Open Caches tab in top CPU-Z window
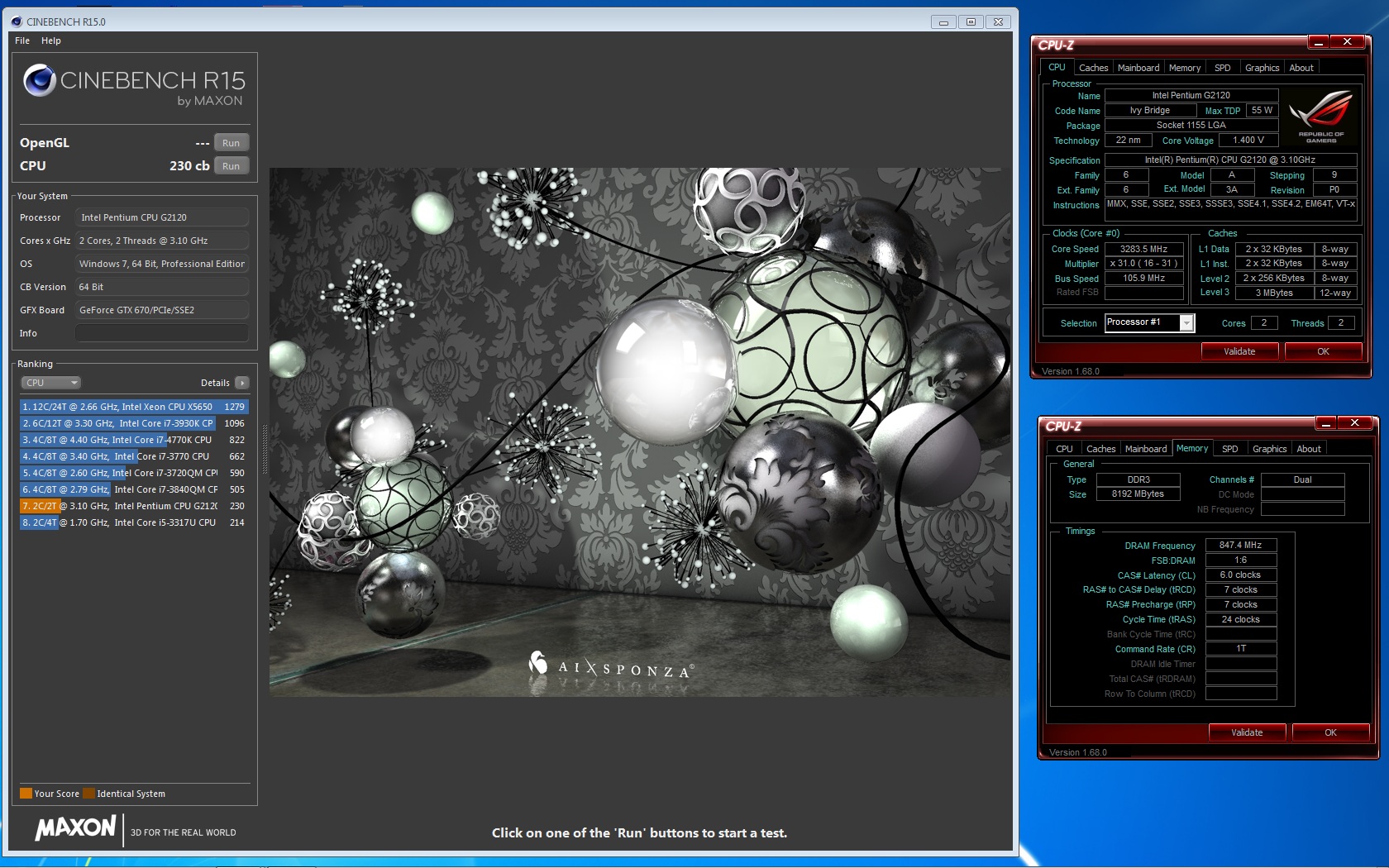The width and height of the screenshot is (1389, 868). pos(1093,68)
